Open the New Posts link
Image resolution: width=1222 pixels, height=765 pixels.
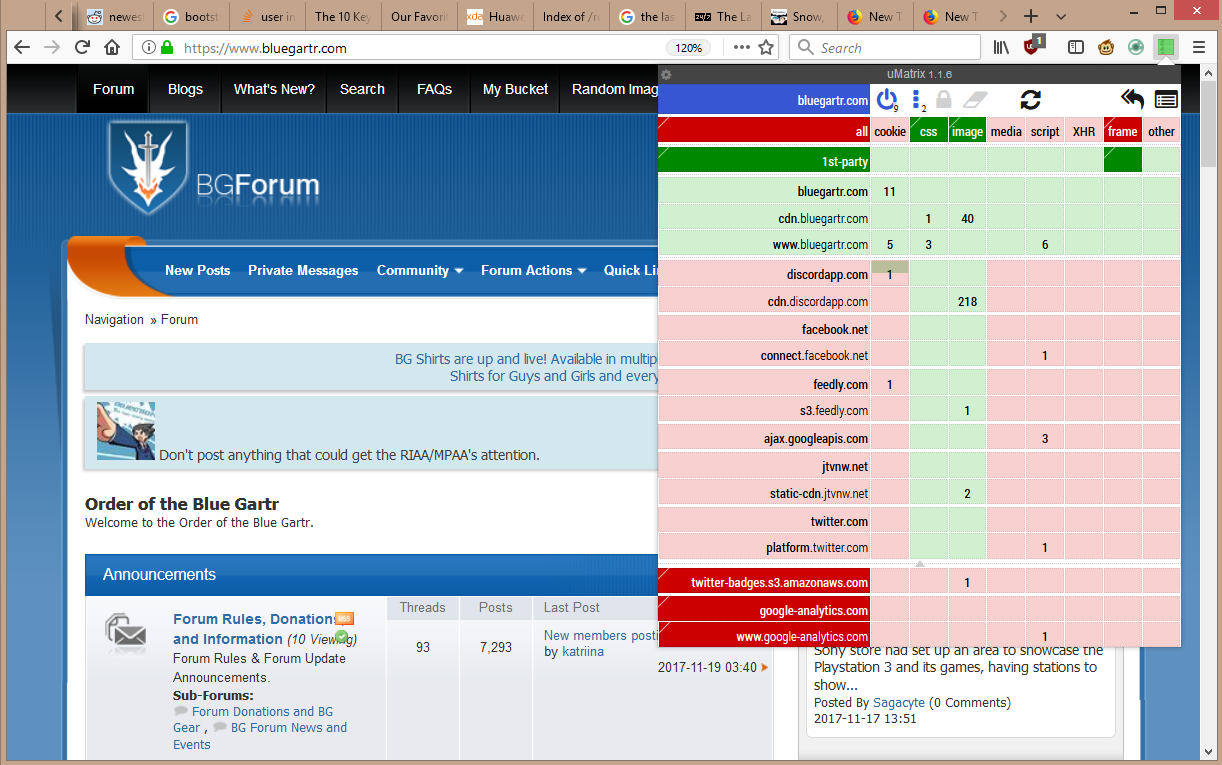click(x=197, y=270)
